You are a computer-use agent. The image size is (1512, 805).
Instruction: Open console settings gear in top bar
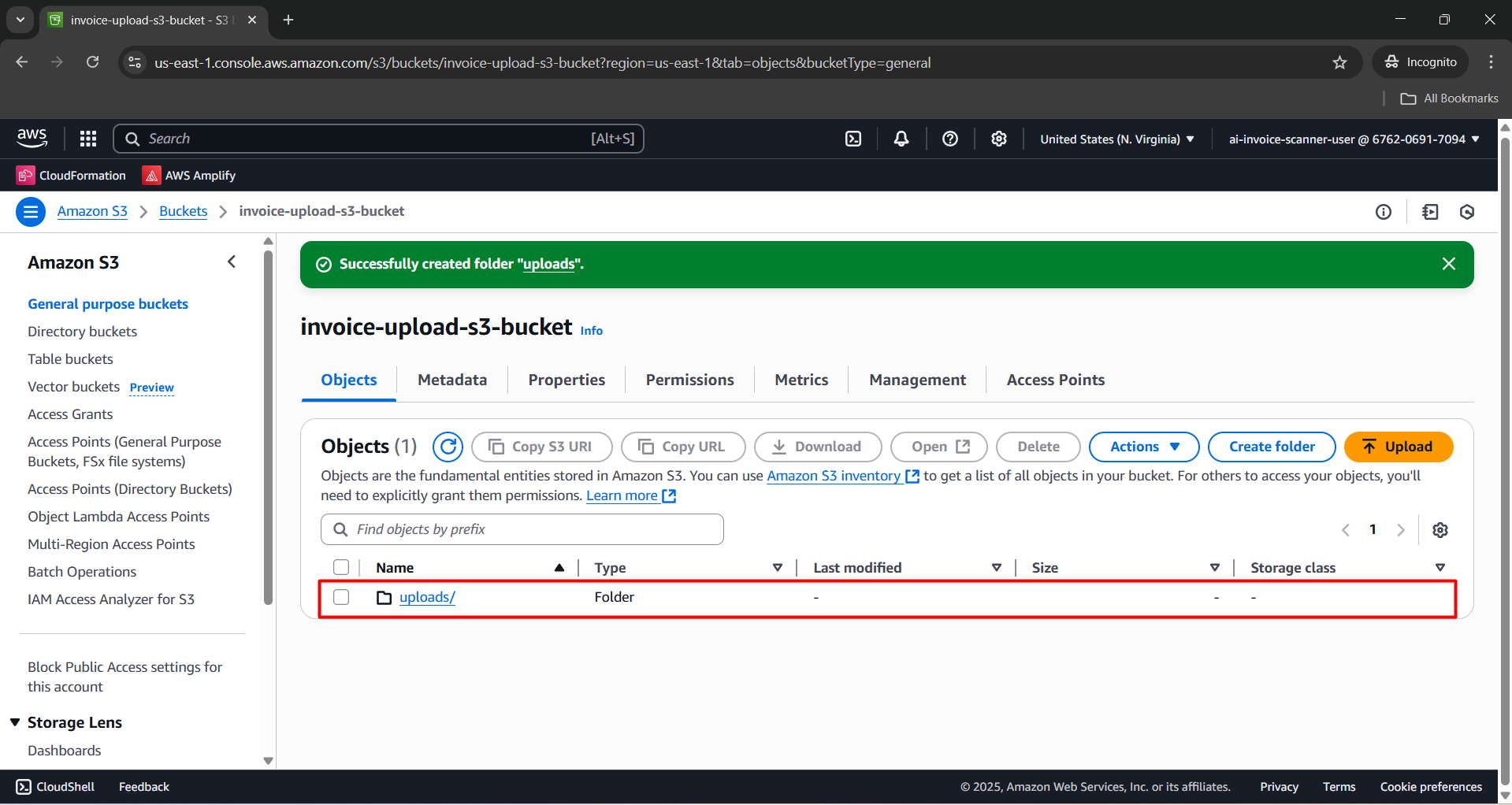click(998, 139)
